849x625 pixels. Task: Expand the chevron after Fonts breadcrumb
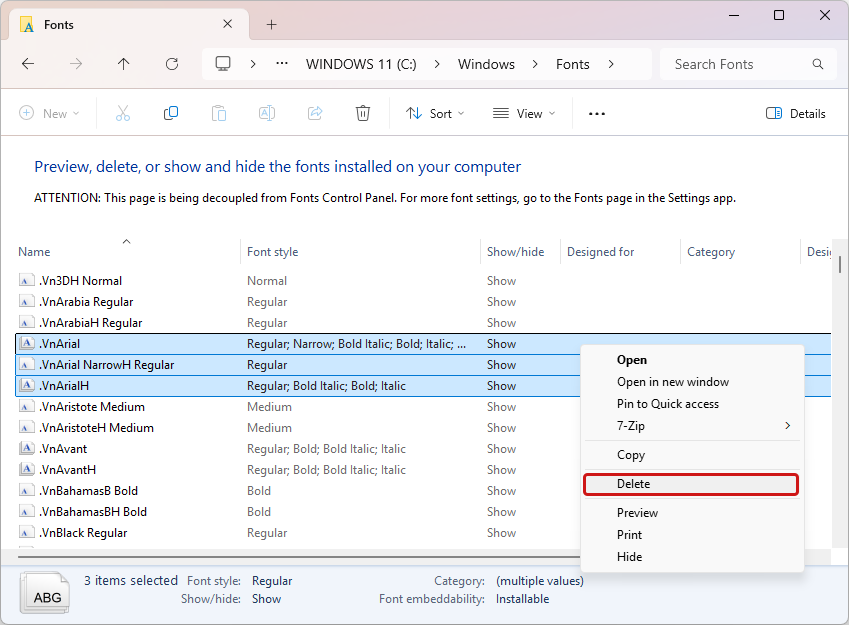(611, 64)
